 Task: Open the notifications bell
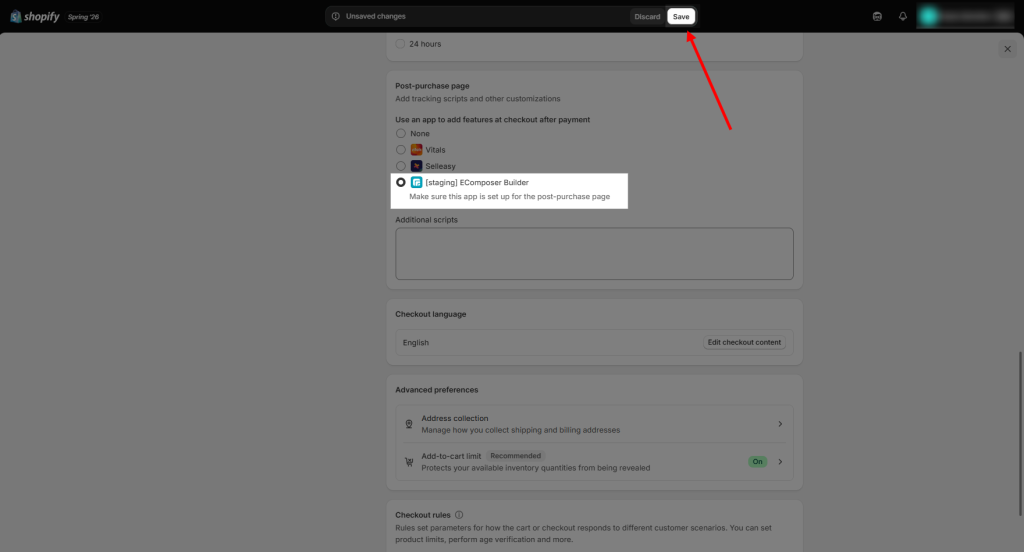[903, 16]
